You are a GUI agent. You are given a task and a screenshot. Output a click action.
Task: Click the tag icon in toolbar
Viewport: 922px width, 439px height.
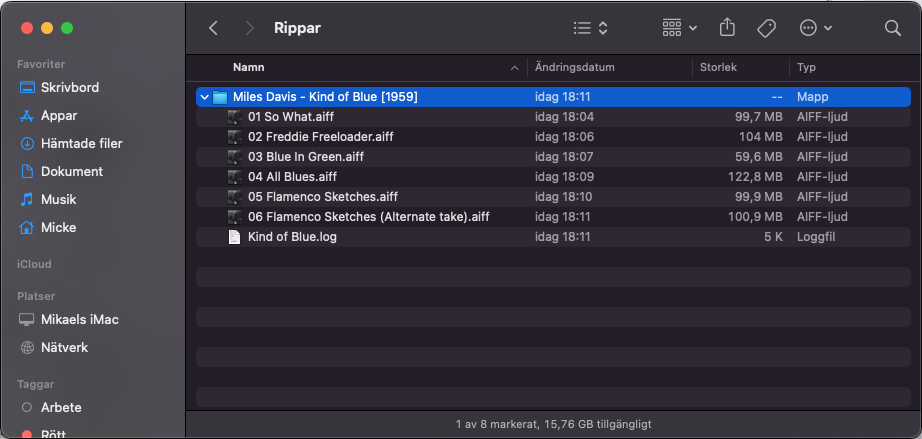[x=766, y=28]
